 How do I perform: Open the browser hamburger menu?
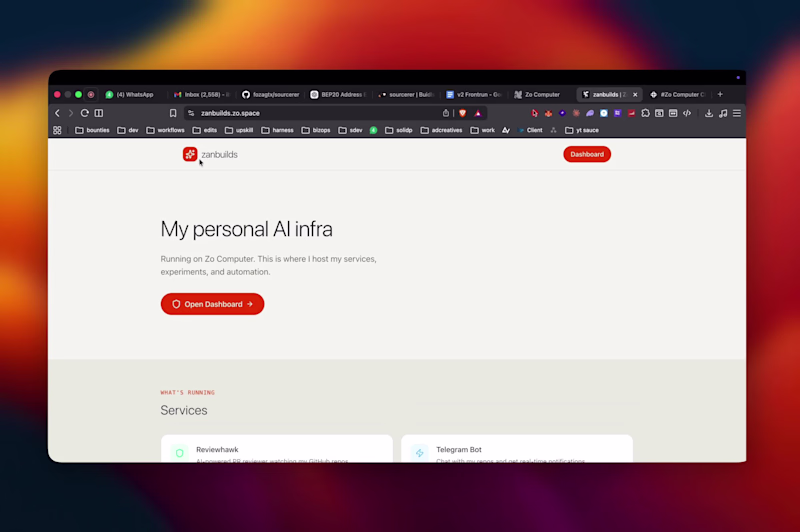737,113
